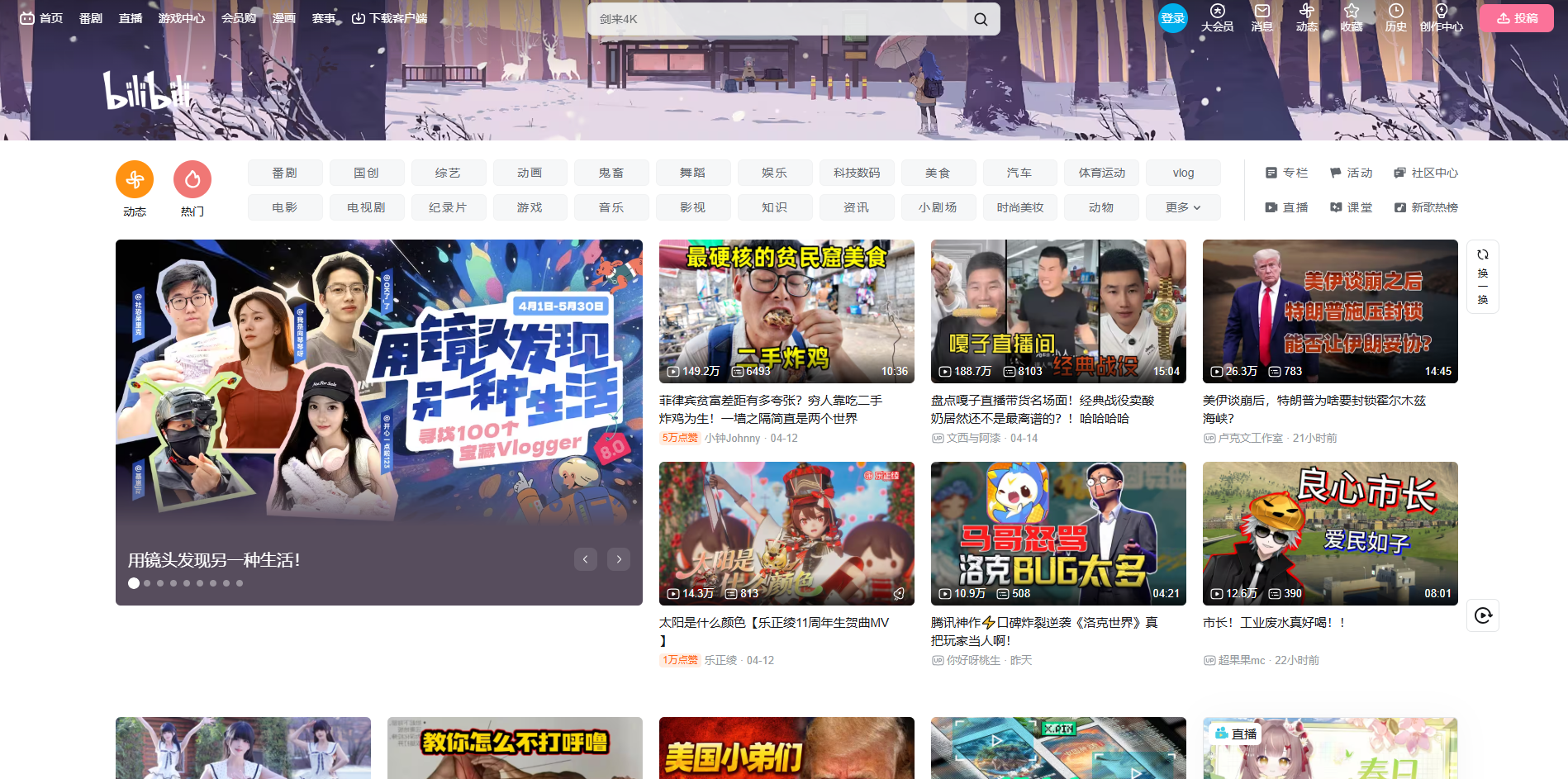Advance the carousel with the next arrow

pos(618,559)
